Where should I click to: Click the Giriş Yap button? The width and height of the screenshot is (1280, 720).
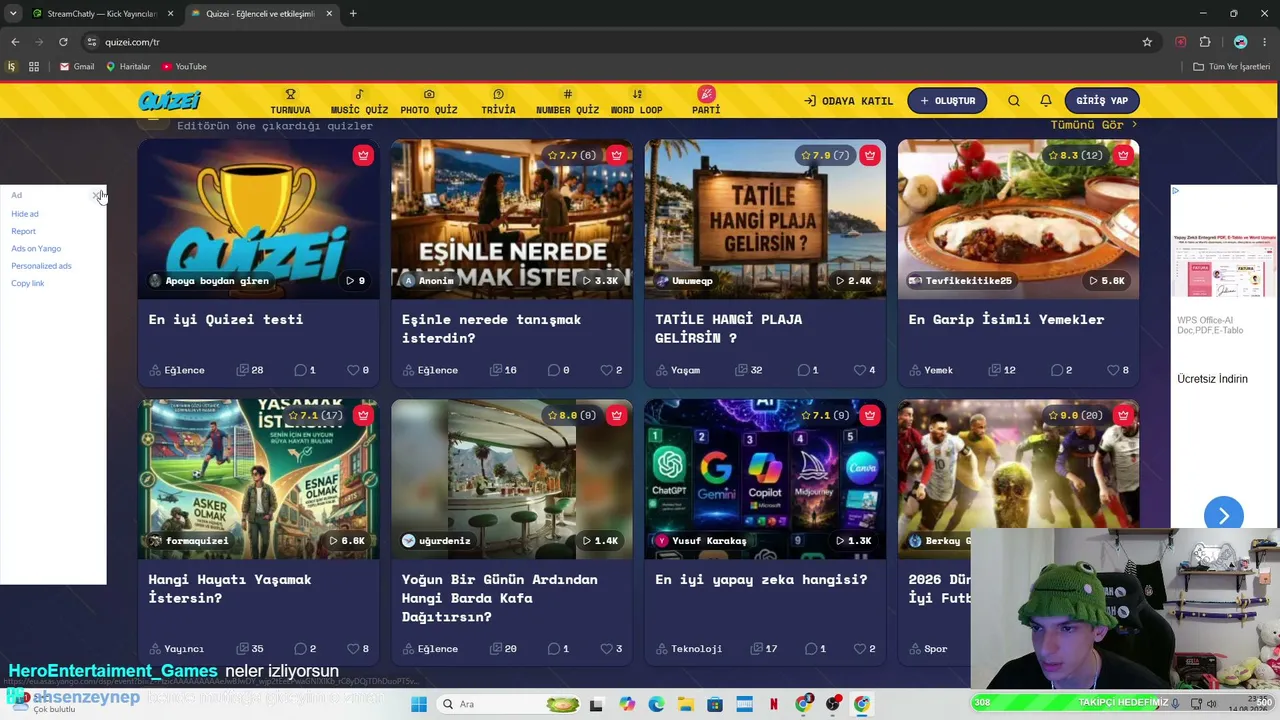click(x=1102, y=101)
